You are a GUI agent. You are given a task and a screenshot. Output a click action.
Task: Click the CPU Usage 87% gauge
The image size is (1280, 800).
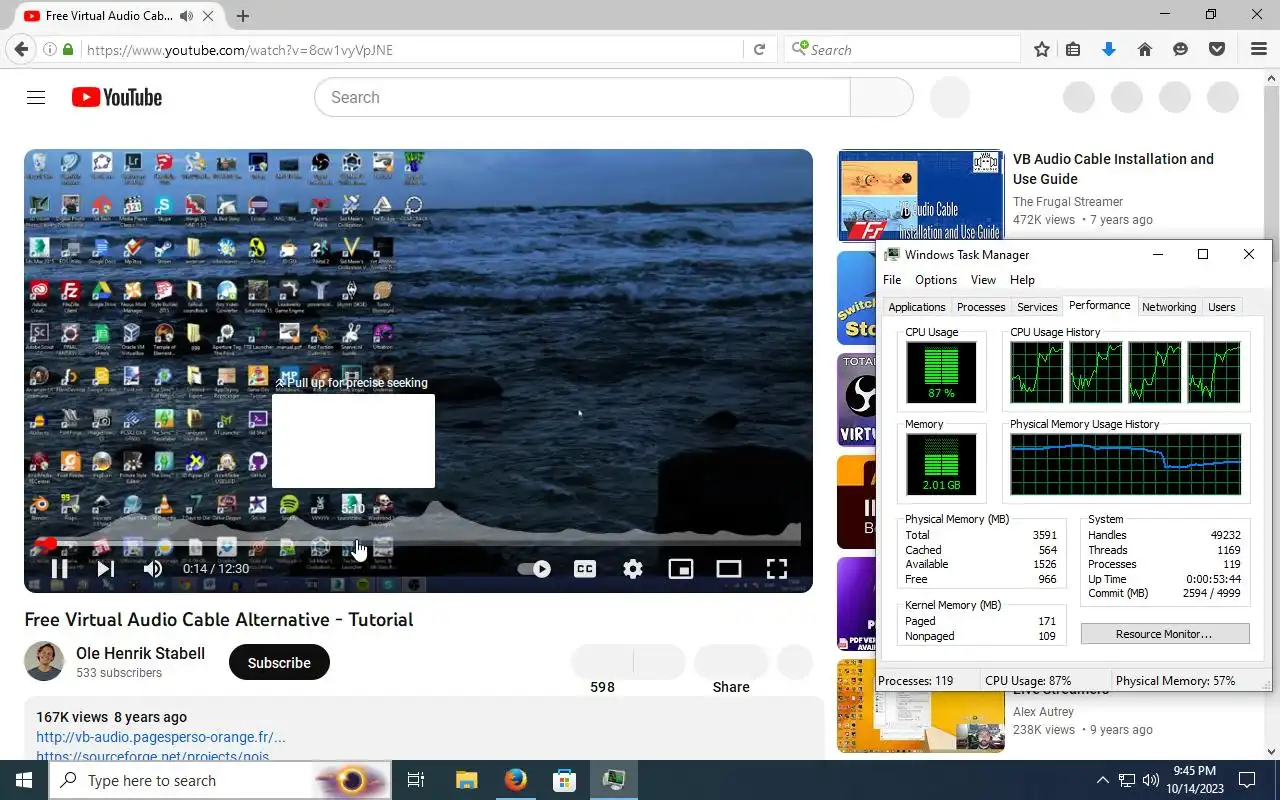[x=941, y=372]
